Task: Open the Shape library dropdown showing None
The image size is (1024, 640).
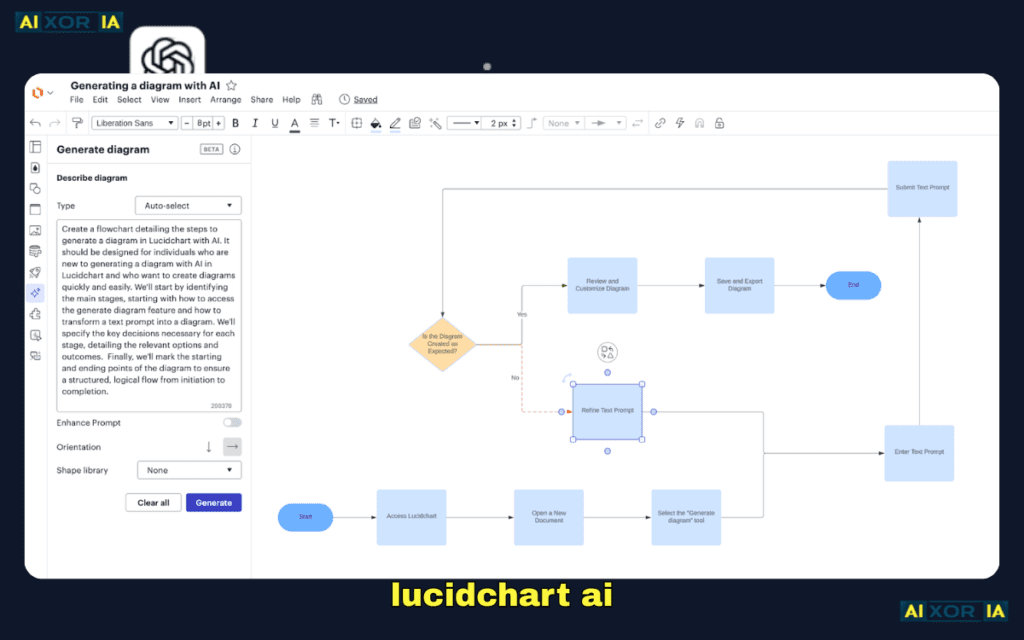Action: 188,469
